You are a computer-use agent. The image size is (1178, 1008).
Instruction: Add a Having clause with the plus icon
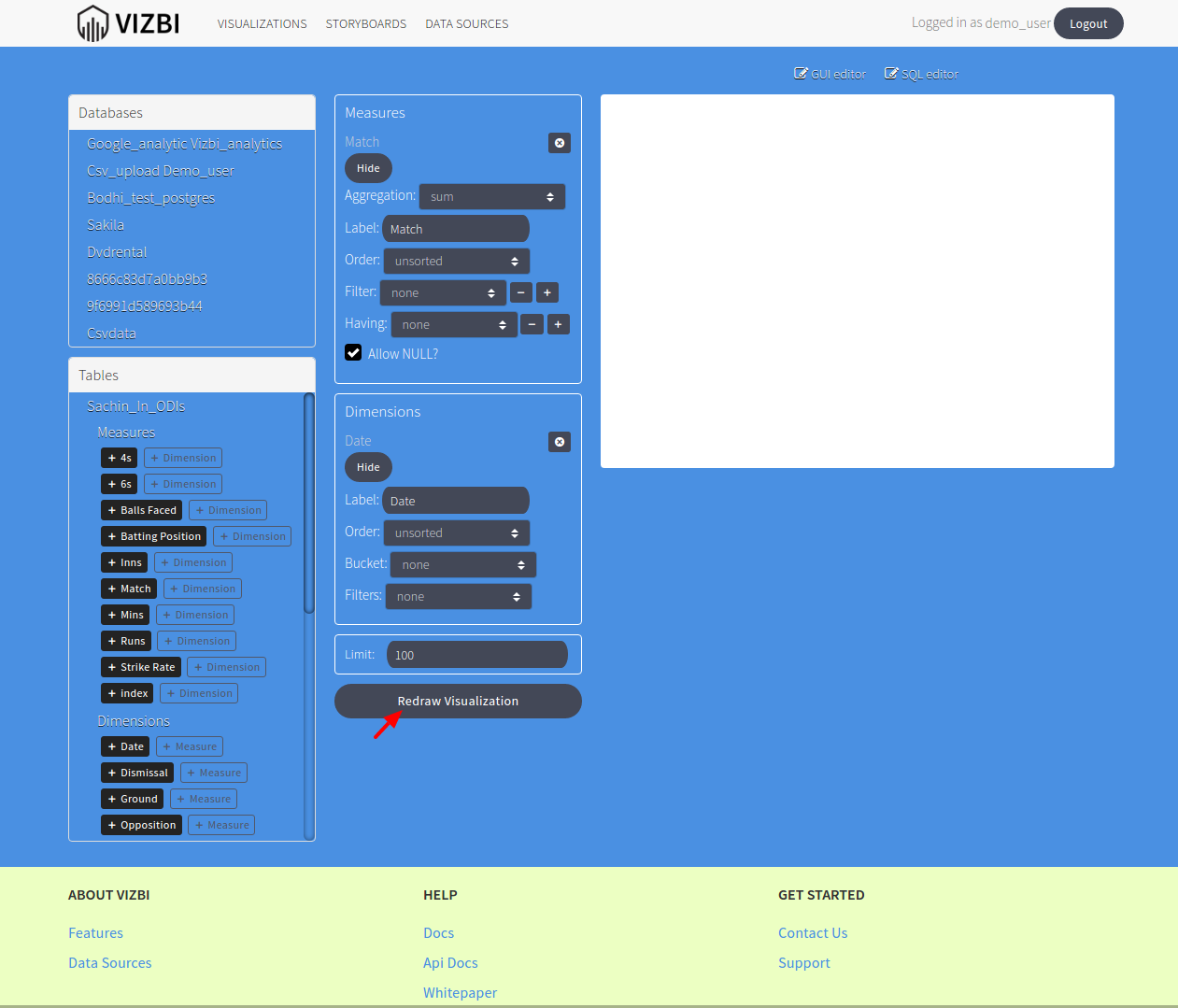[558, 324]
